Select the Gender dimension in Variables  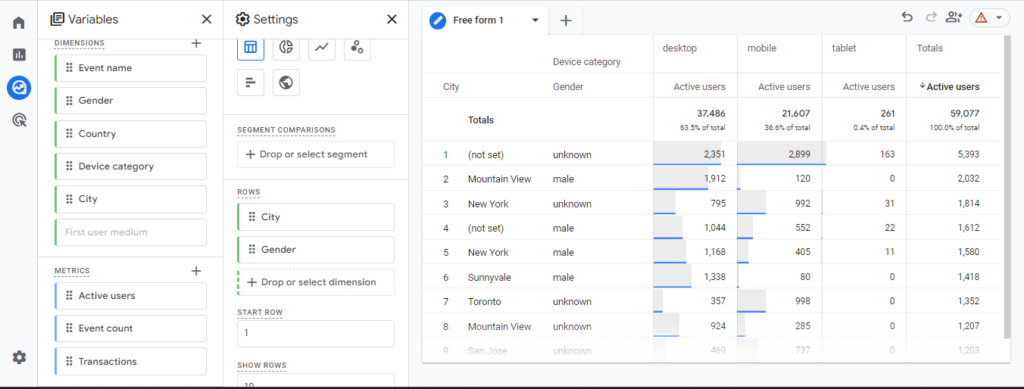pos(131,101)
